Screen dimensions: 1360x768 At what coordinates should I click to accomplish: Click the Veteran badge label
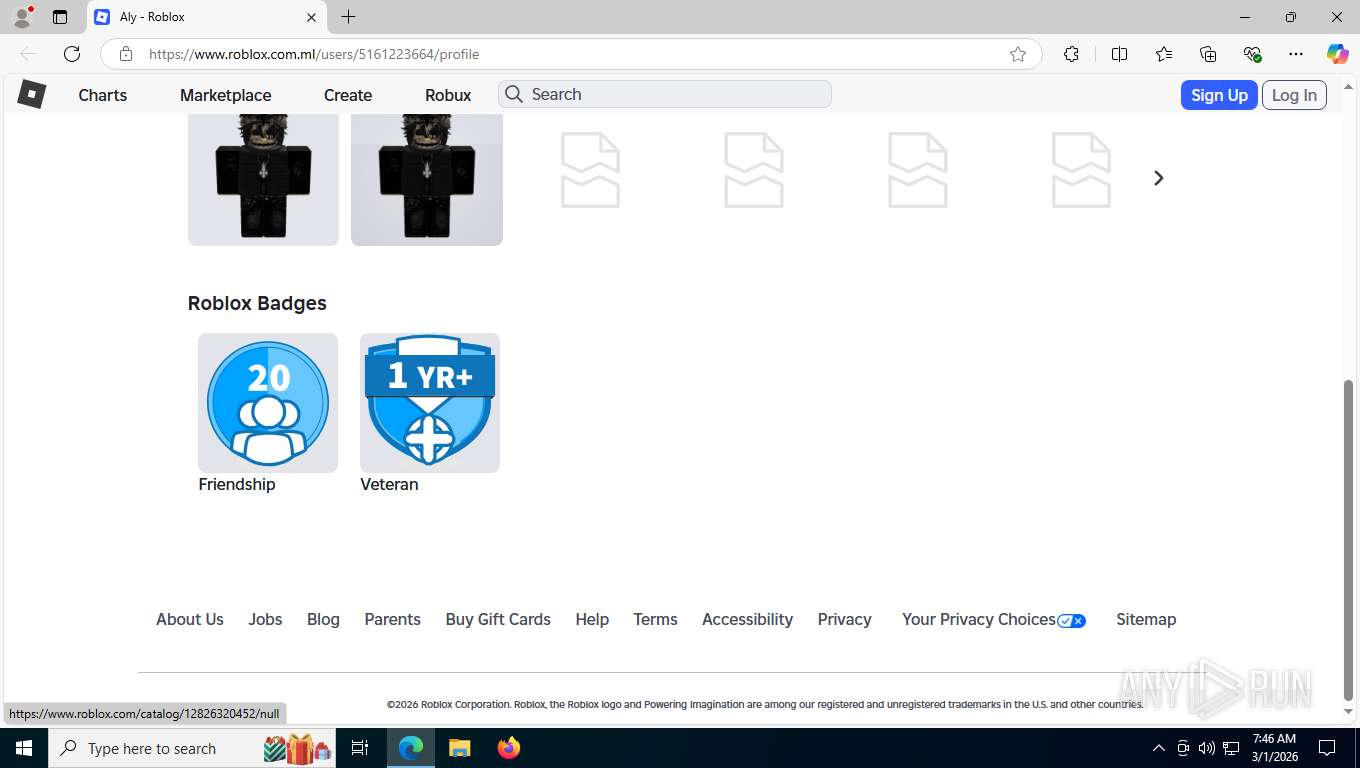pos(389,484)
